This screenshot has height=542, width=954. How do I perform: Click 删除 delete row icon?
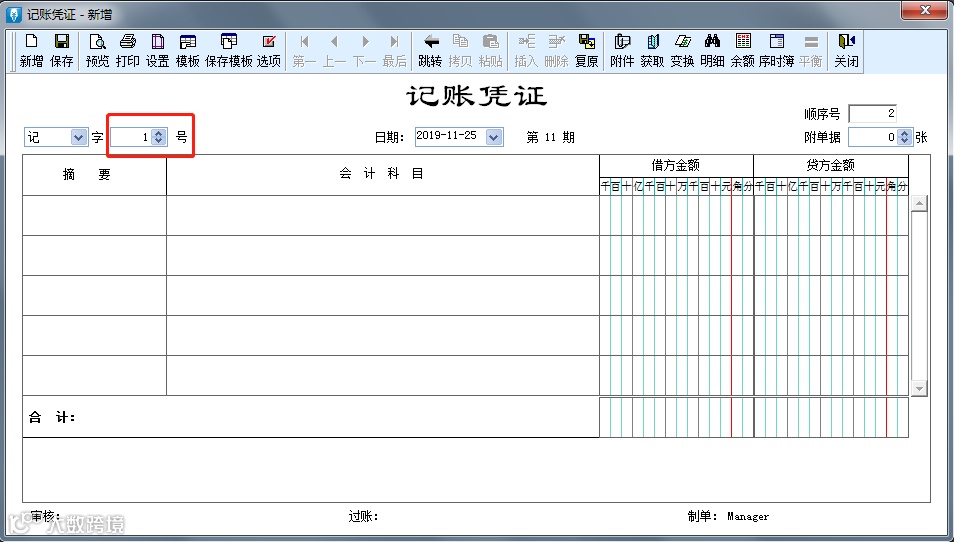556,50
